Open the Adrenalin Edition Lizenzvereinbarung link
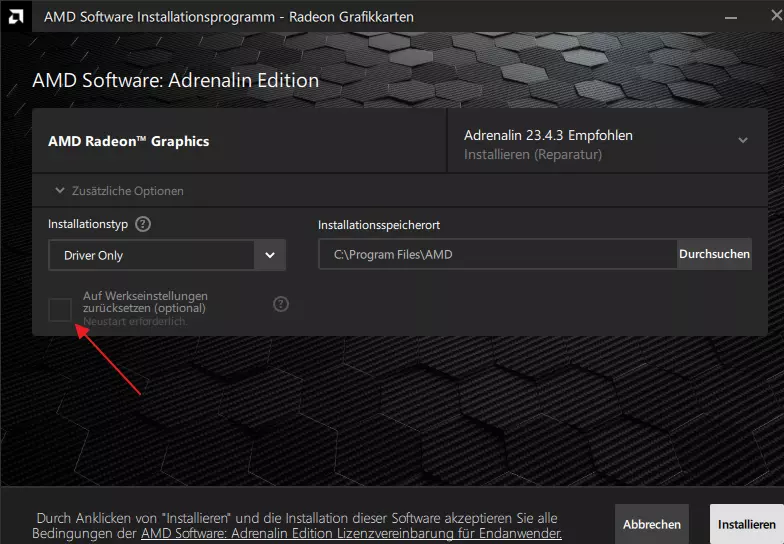Screen dimensions: 784x544 point(351,534)
